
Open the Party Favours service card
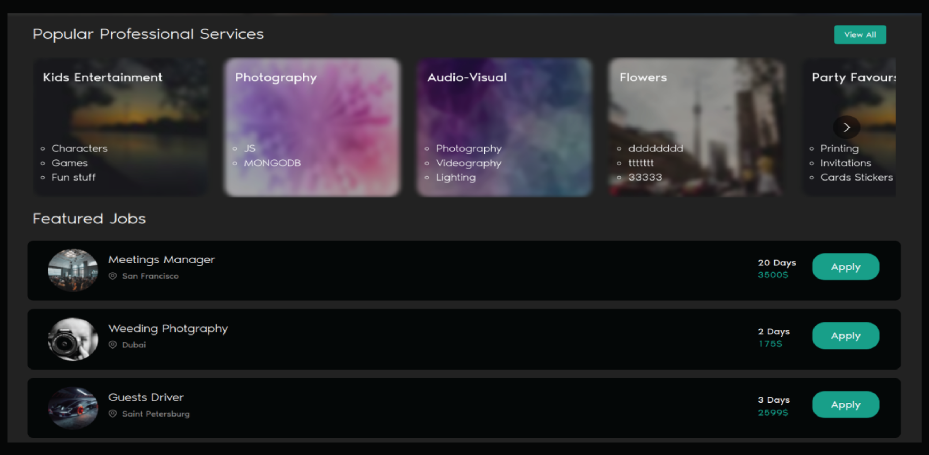coord(848,127)
